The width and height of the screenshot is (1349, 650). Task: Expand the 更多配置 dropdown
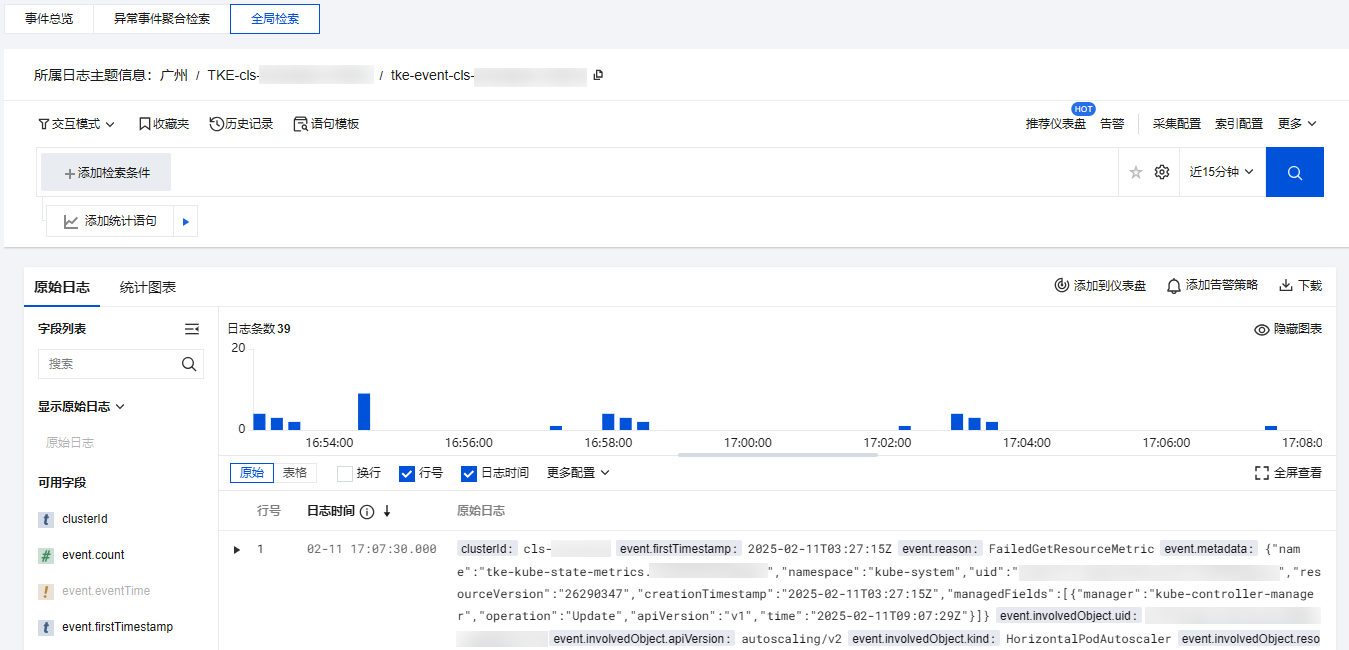coord(577,473)
